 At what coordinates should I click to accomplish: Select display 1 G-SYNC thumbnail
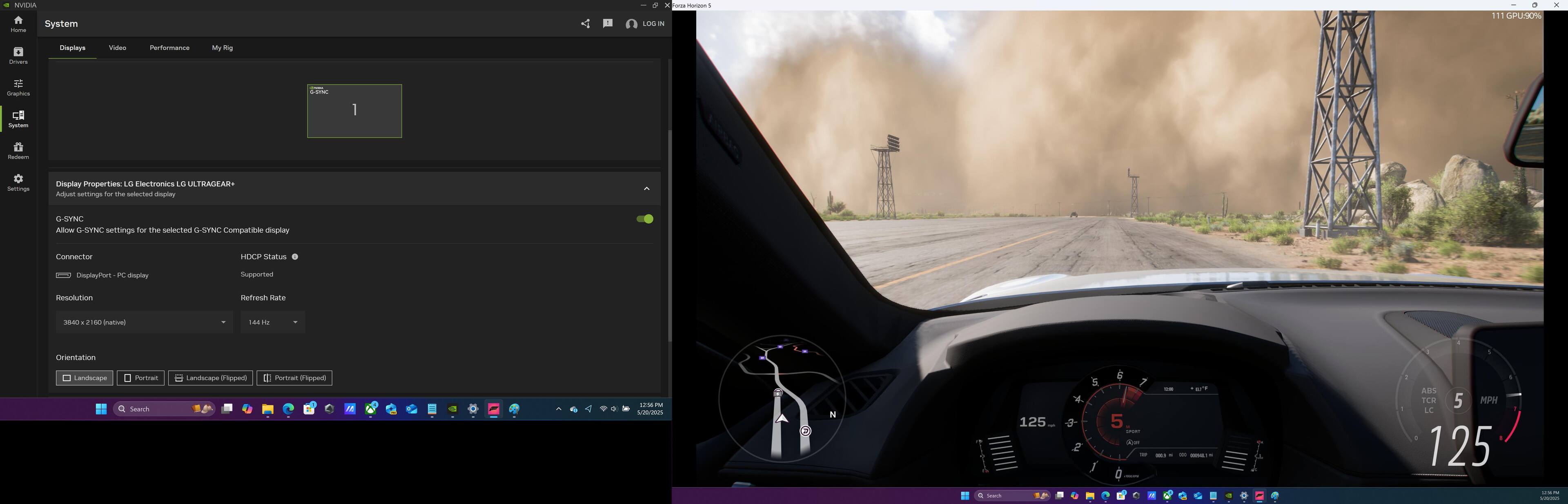354,111
